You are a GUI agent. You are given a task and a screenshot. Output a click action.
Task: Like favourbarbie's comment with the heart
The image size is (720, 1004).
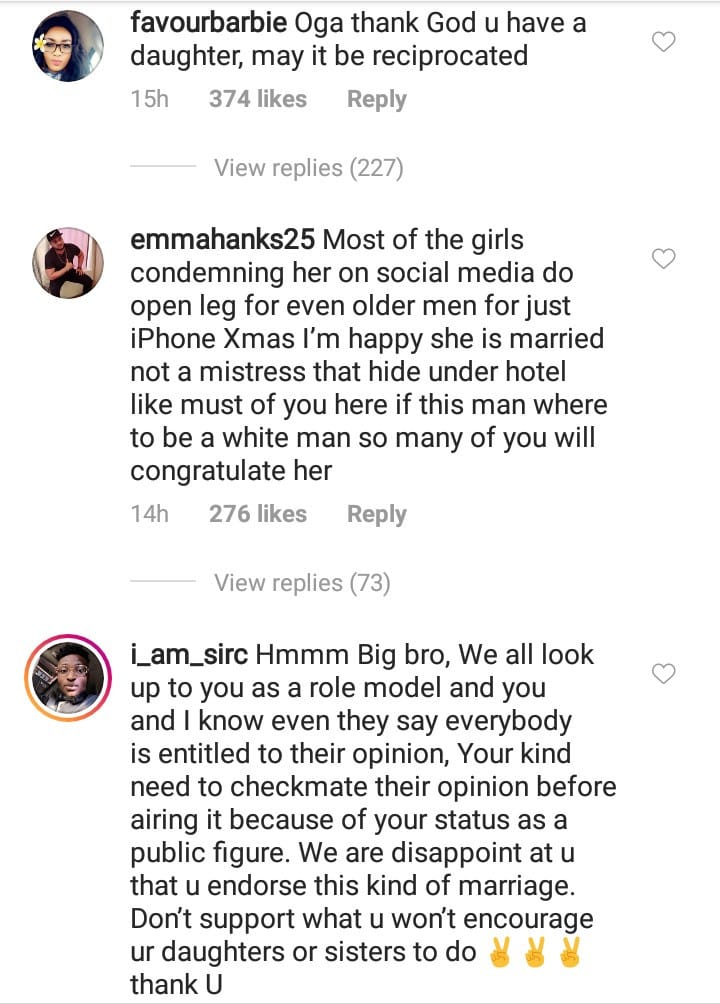pyautogui.click(x=663, y=42)
